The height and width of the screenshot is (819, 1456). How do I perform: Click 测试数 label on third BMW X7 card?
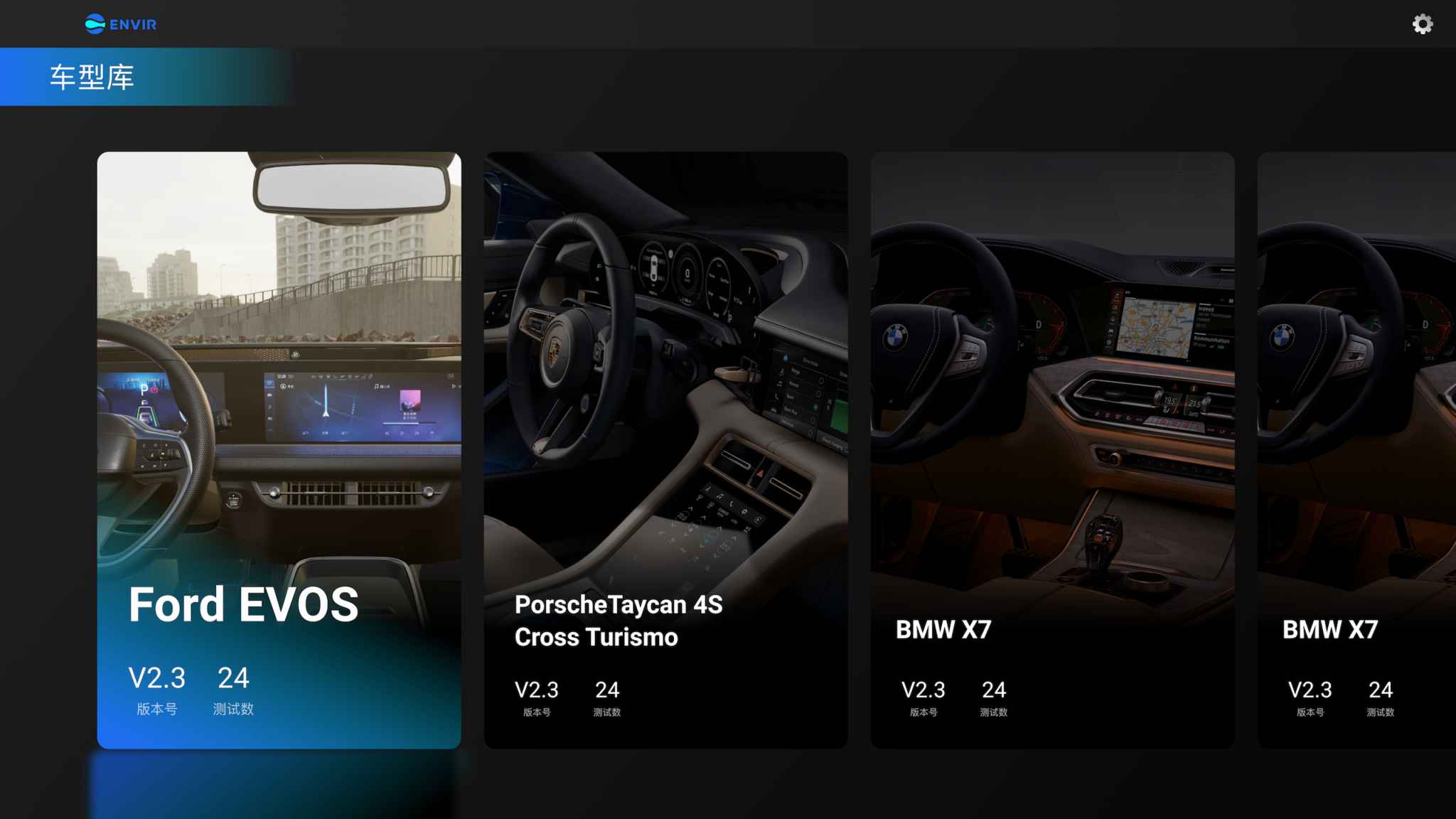coord(993,712)
